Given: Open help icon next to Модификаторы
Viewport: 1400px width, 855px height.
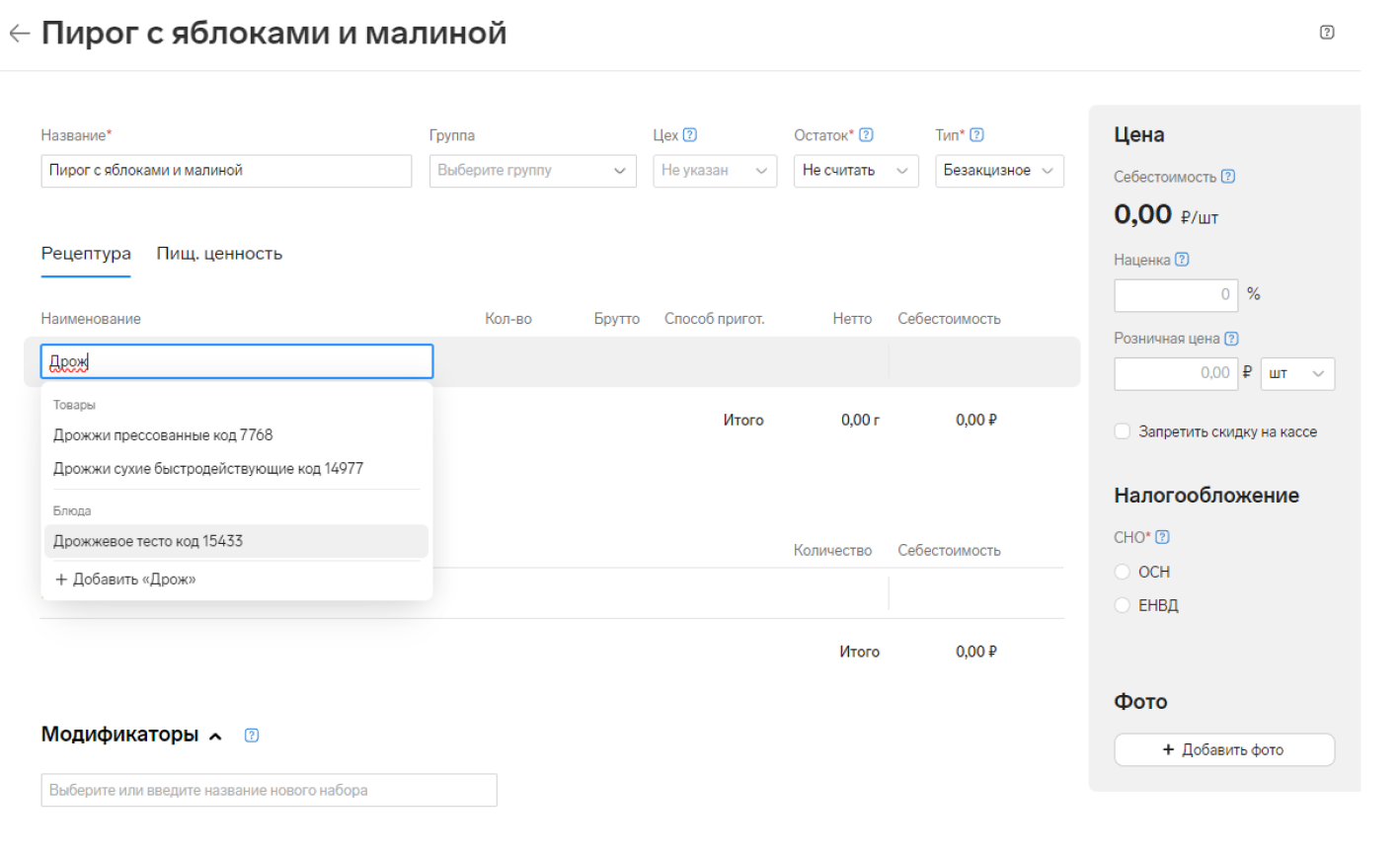Looking at the screenshot, I should (252, 735).
